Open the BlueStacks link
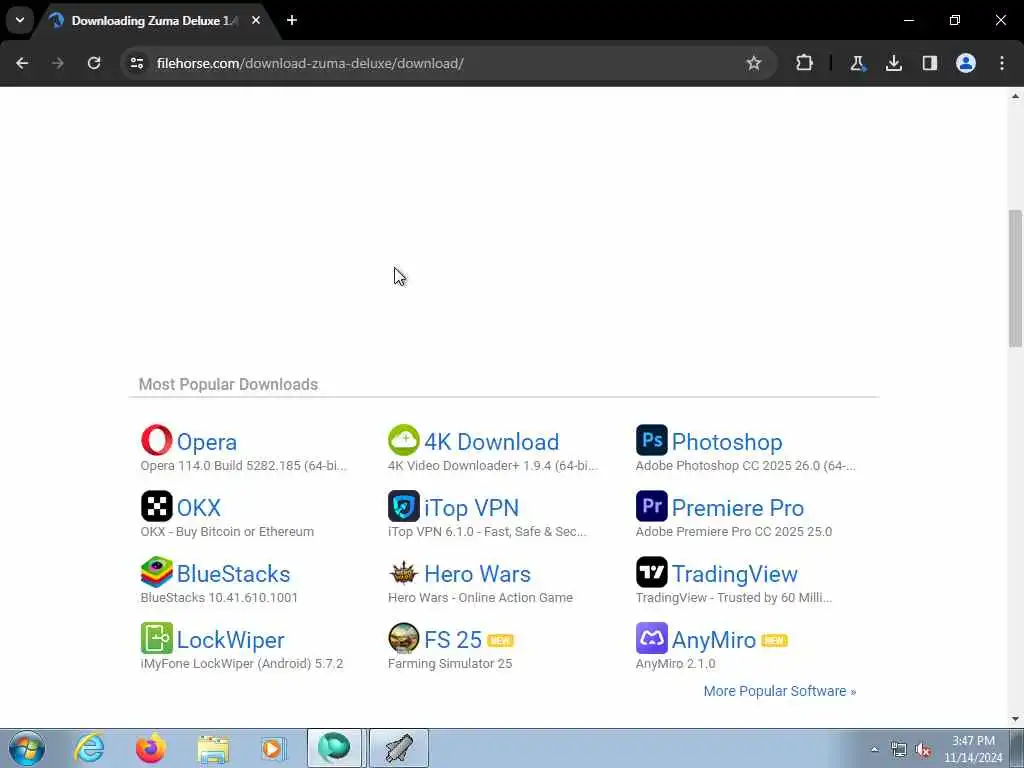 pyautogui.click(x=233, y=574)
